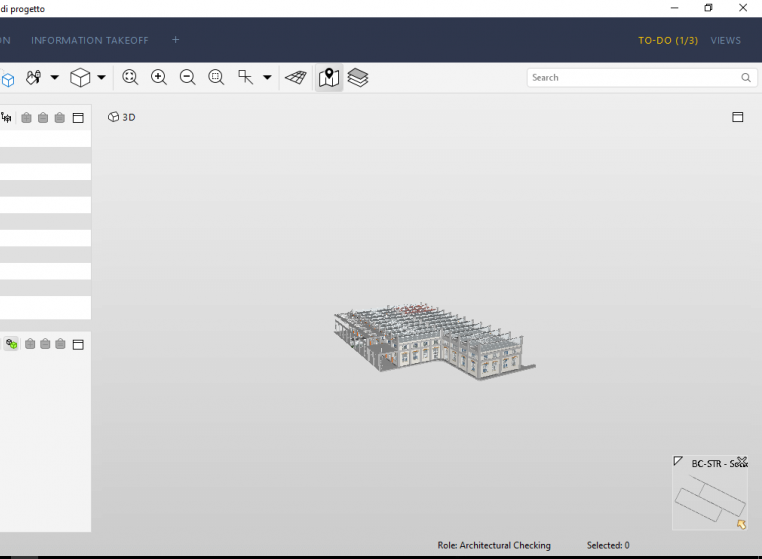Click the blue cube icon in the toolbar
This screenshot has height=559, width=762.
click(7, 79)
